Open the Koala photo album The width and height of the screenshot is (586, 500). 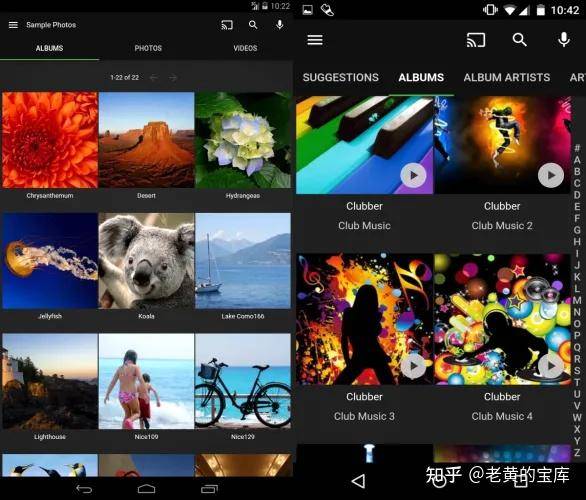tap(146, 261)
